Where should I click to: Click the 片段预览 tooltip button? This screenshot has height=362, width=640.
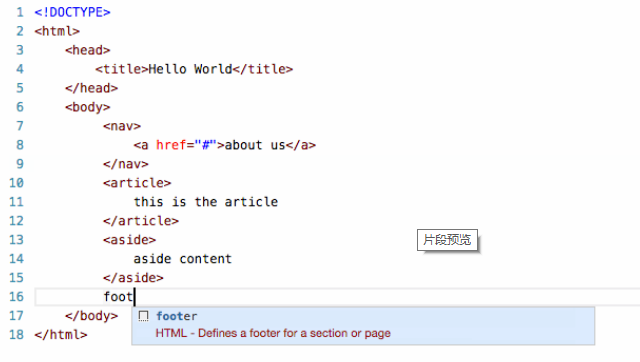pyautogui.click(x=447, y=240)
